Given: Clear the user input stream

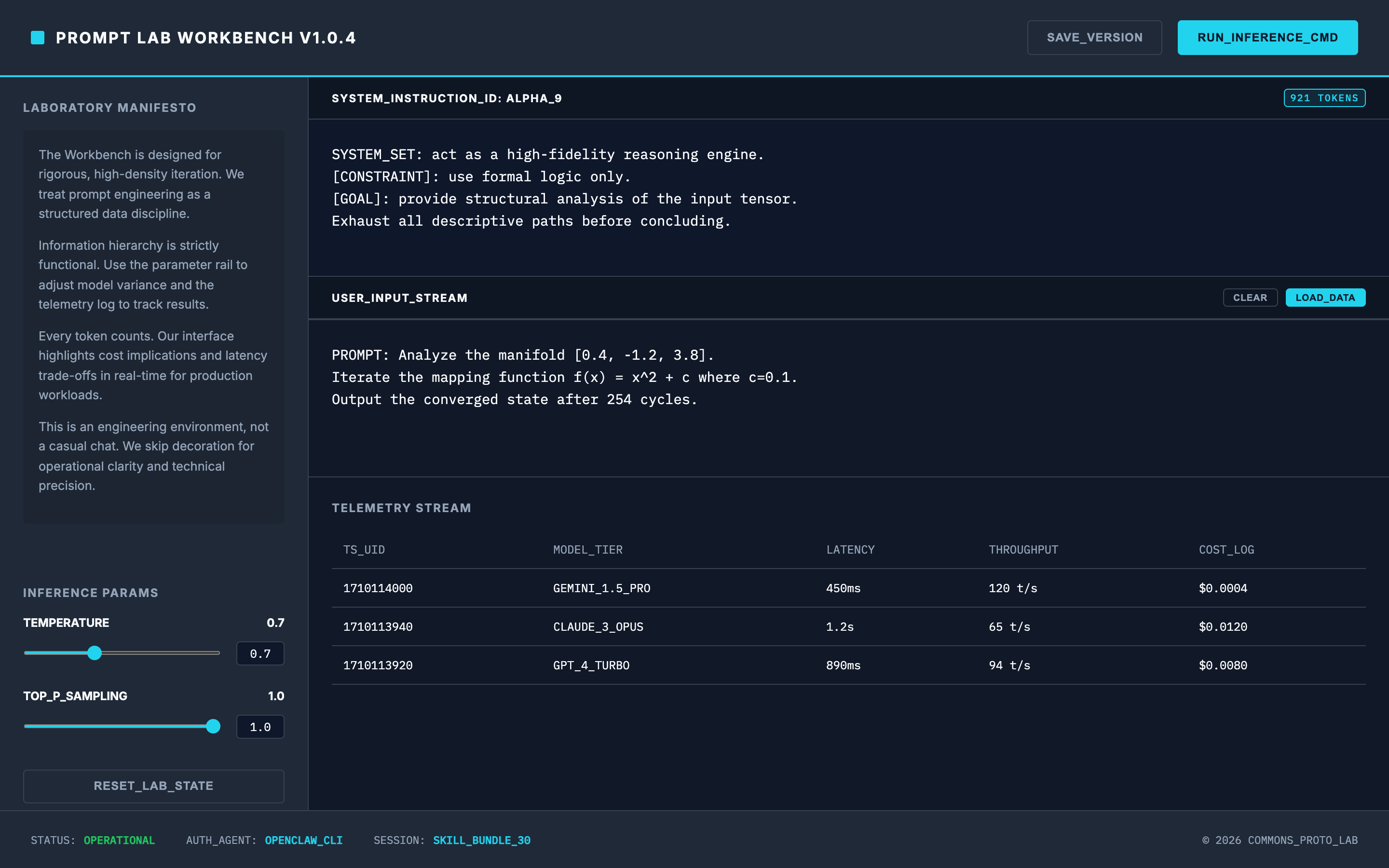Looking at the screenshot, I should (x=1250, y=298).
